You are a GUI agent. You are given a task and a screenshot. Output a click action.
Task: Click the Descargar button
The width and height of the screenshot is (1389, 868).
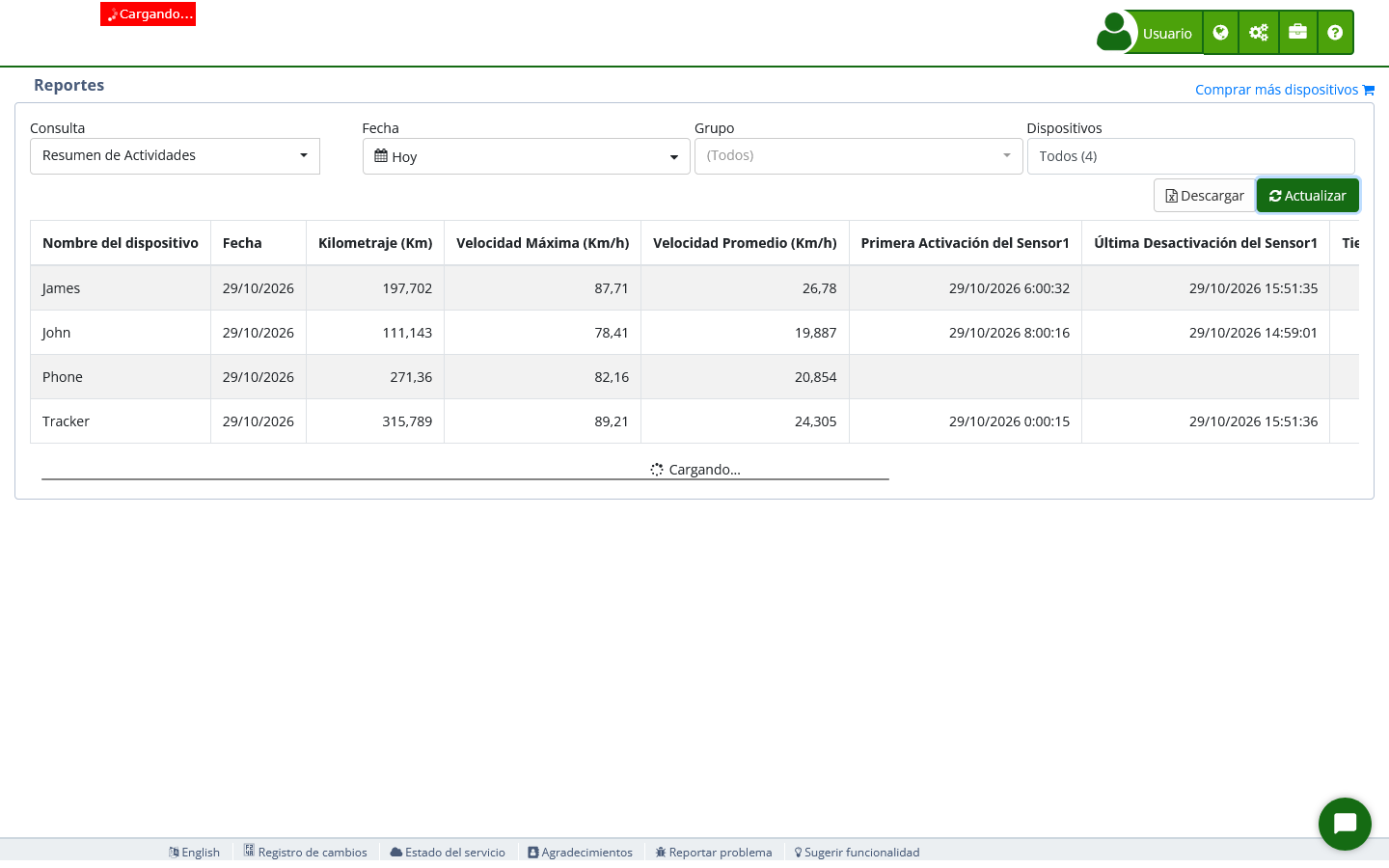(x=1205, y=196)
